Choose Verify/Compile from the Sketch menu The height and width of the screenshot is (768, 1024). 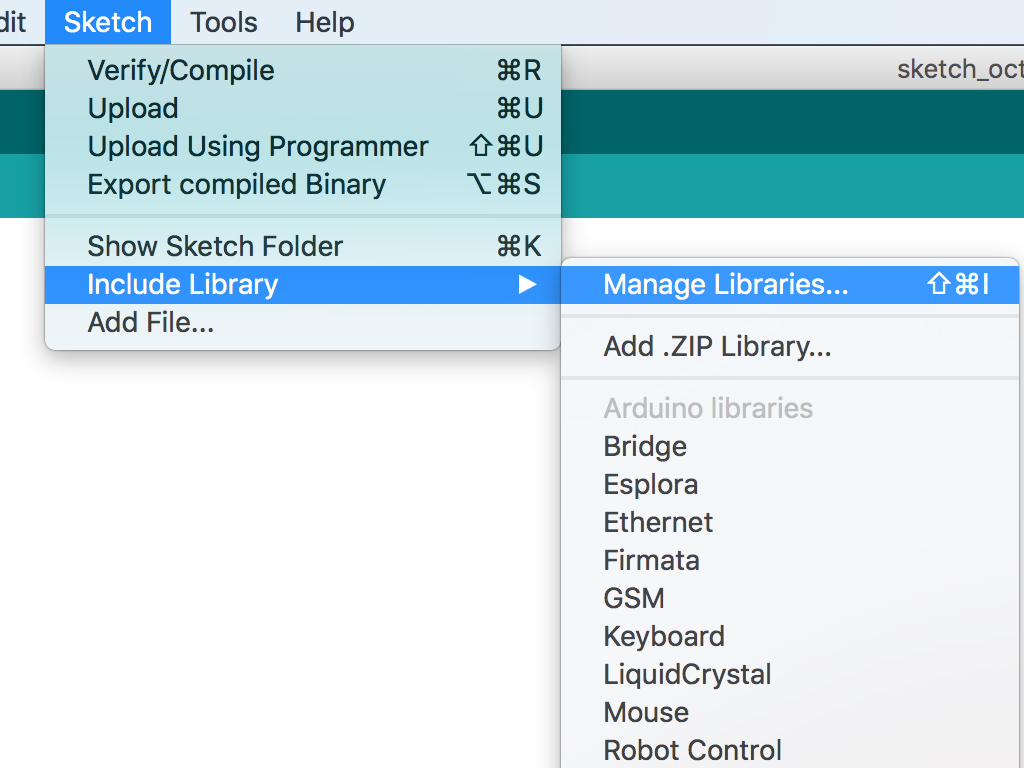click(303, 71)
